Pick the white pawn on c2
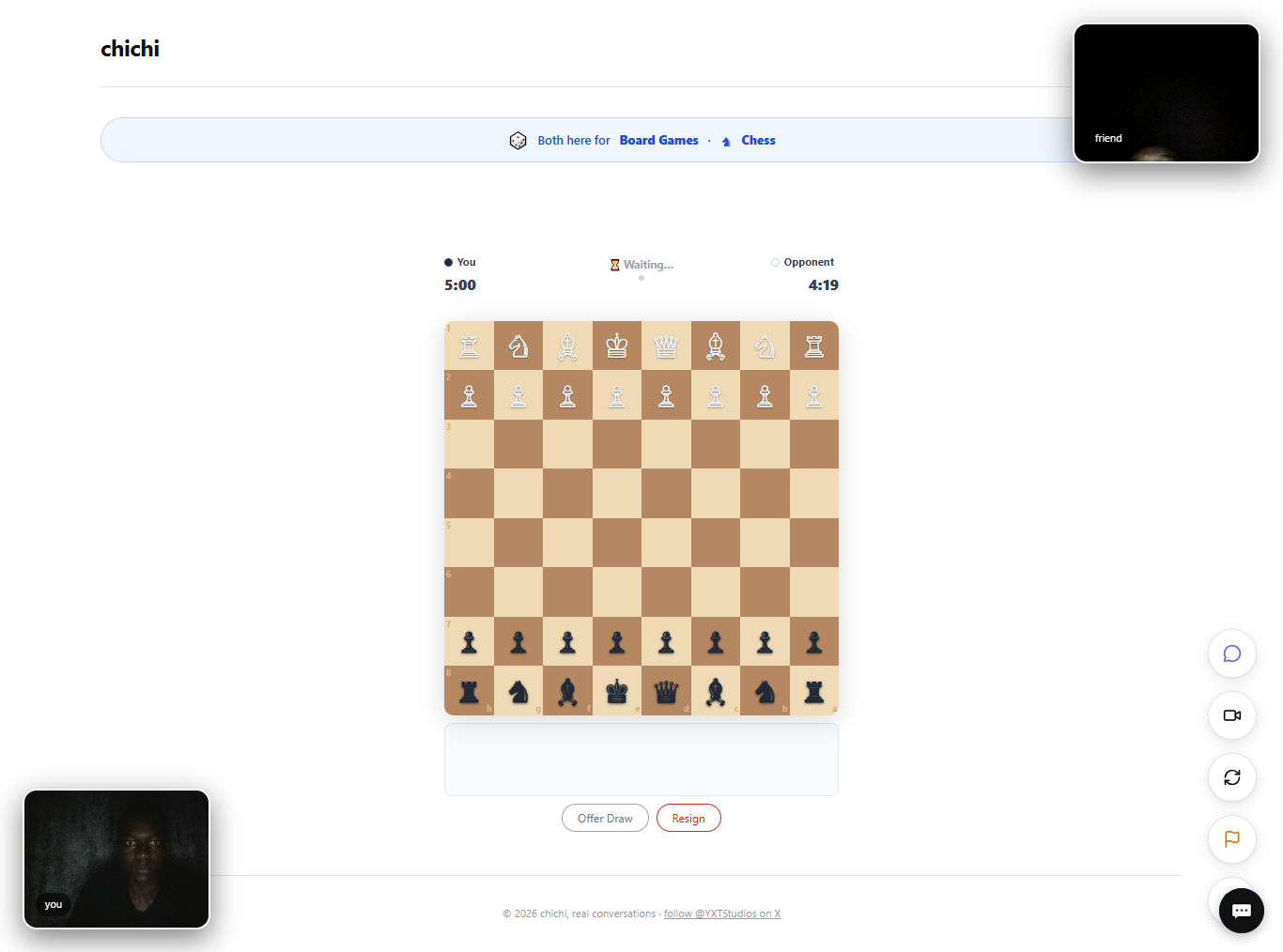1283x952 pixels. pyautogui.click(x=716, y=396)
